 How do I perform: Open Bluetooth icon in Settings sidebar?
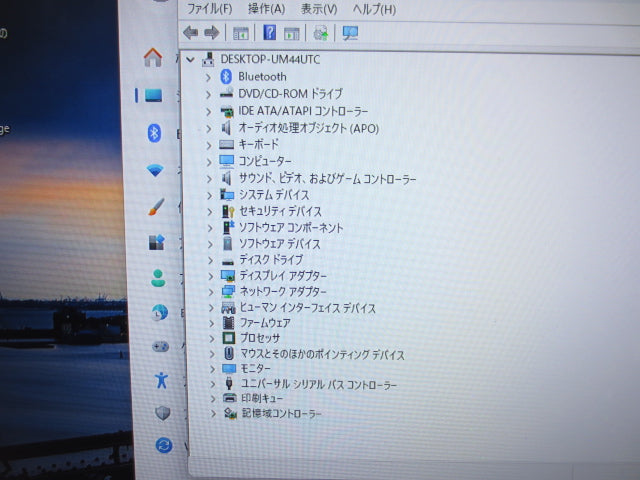point(154,133)
